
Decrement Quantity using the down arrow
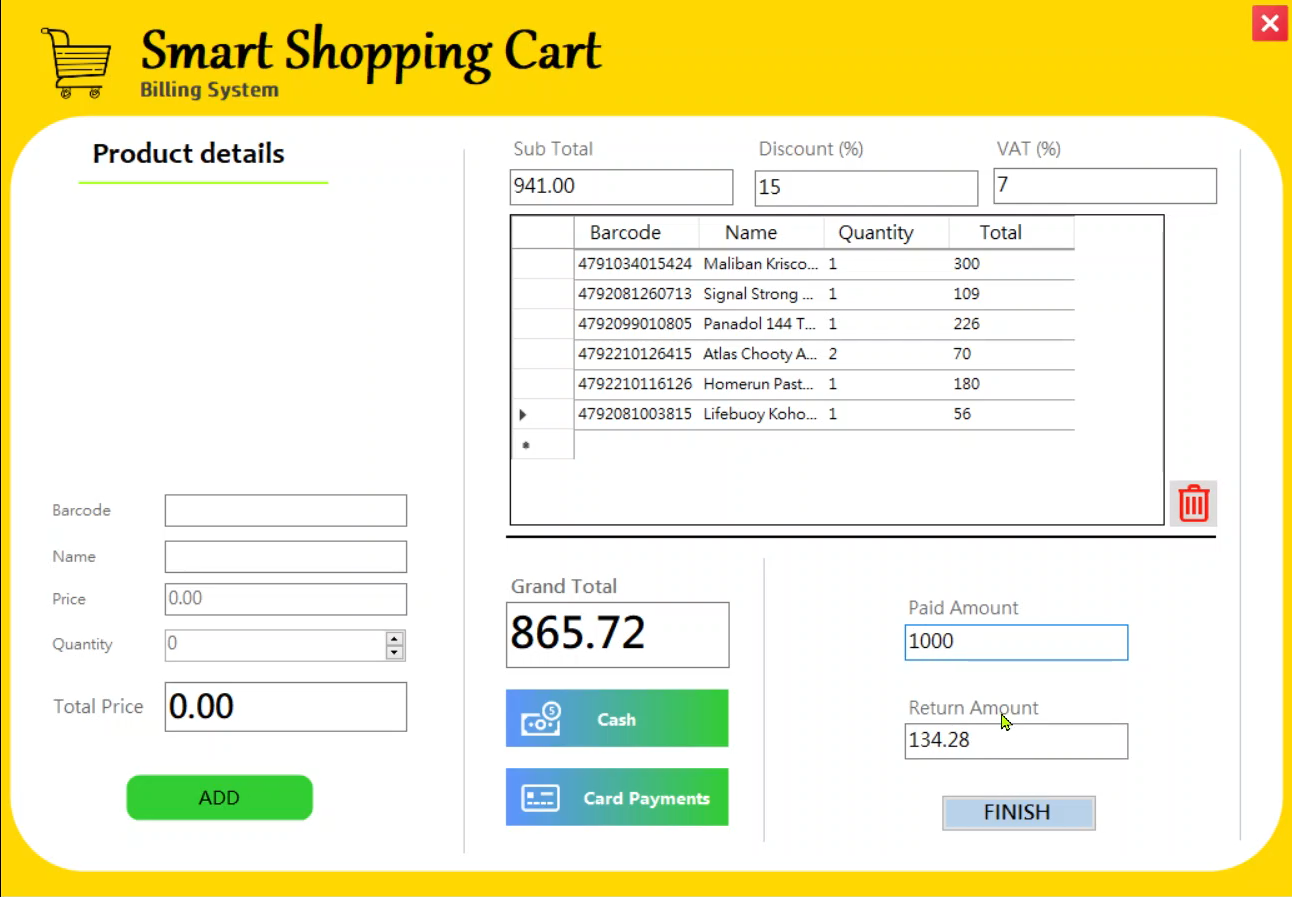(x=395, y=650)
